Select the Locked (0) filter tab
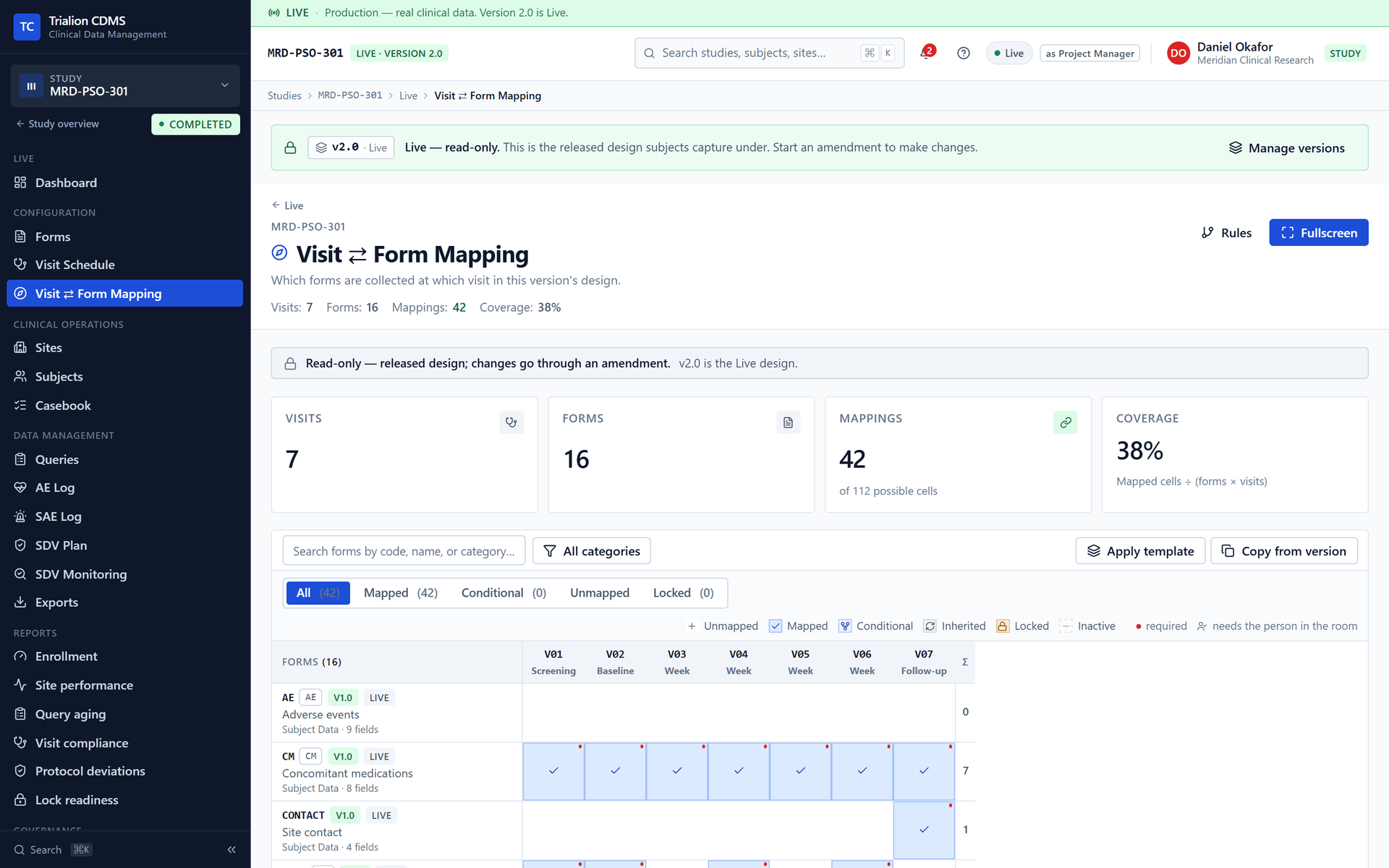This screenshot has width=1389, height=868. (x=683, y=593)
